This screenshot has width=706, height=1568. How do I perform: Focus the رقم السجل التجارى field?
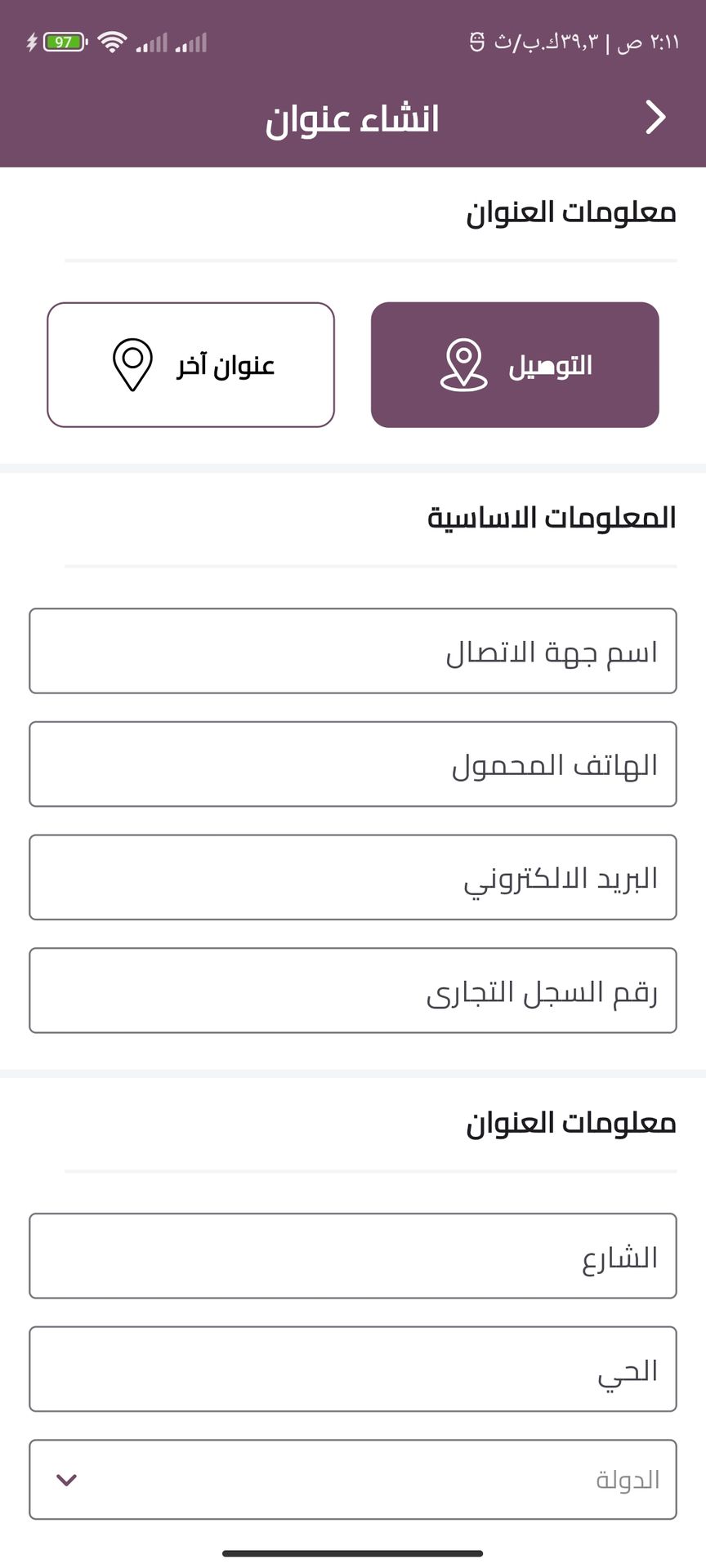point(353,991)
